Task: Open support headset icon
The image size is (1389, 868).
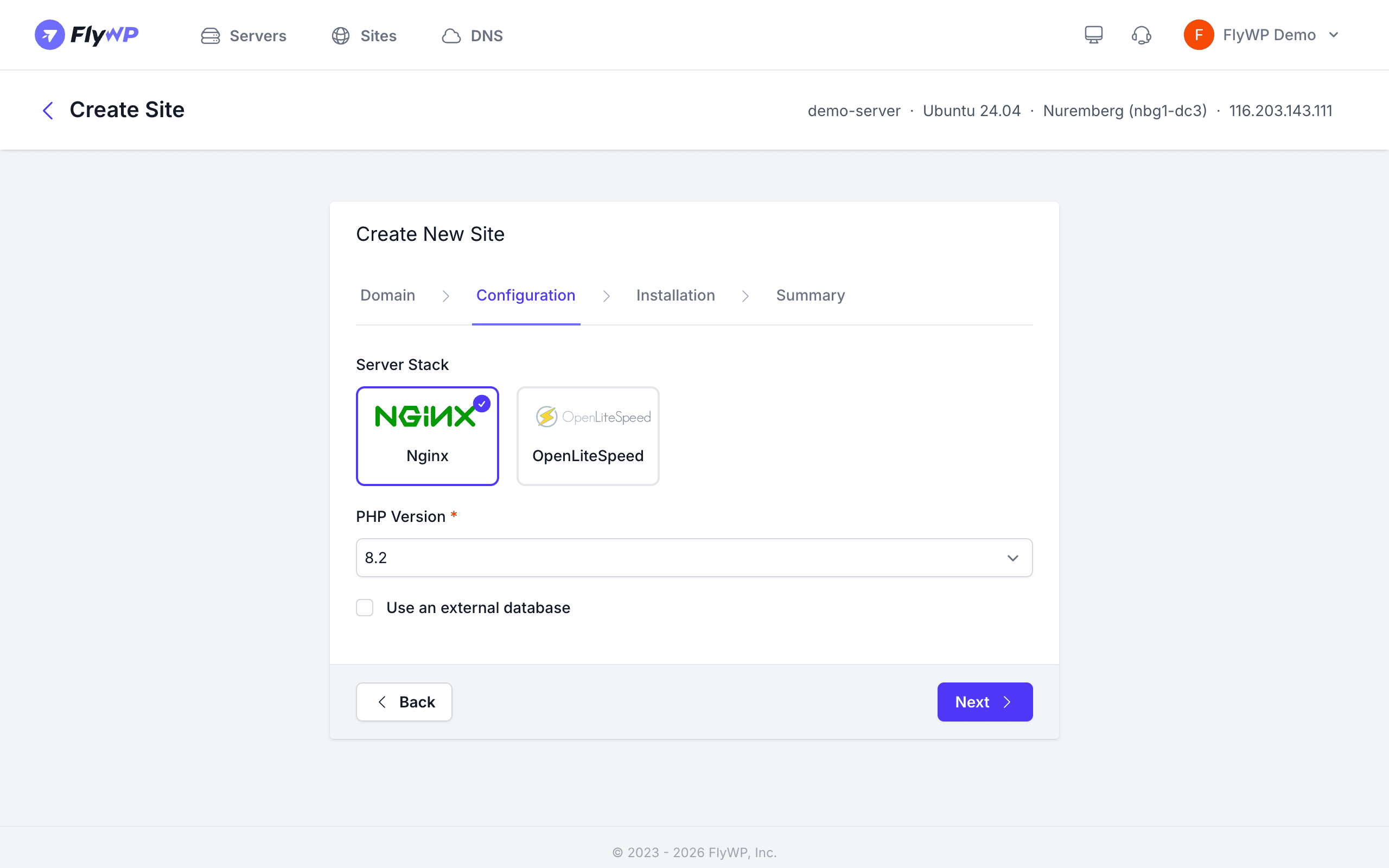Action: pos(1141,35)
